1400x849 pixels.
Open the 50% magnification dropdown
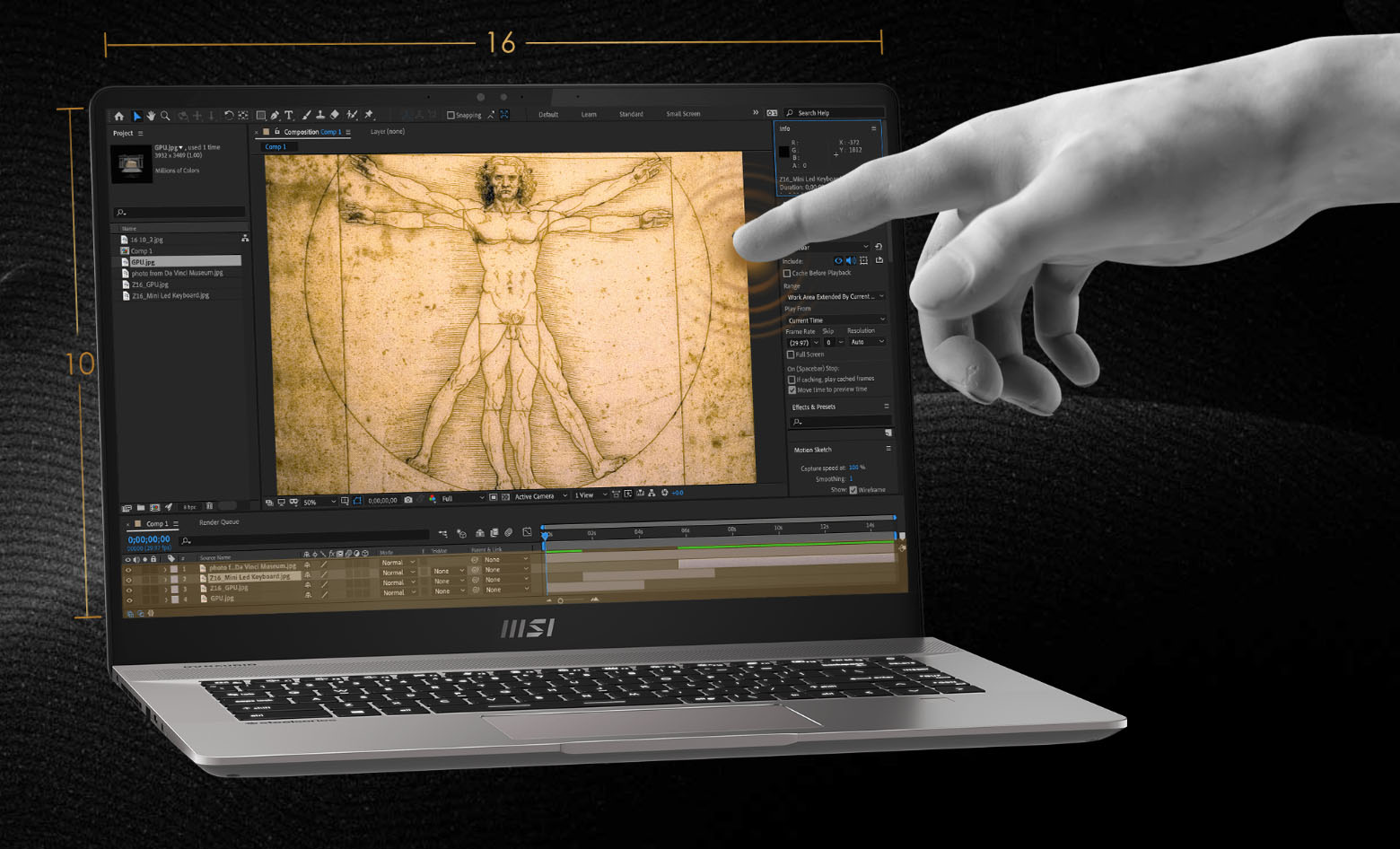(319, 502)
